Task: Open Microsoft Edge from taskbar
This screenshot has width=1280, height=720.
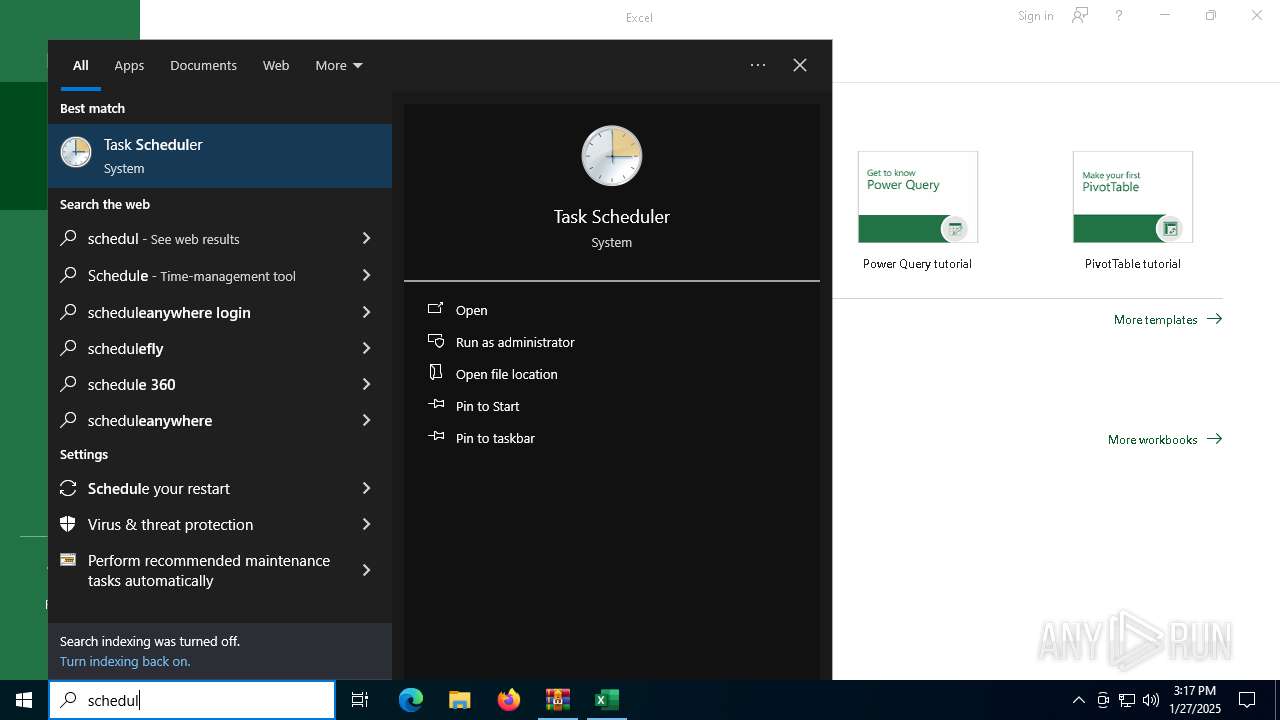Action: tap(411, 700)
